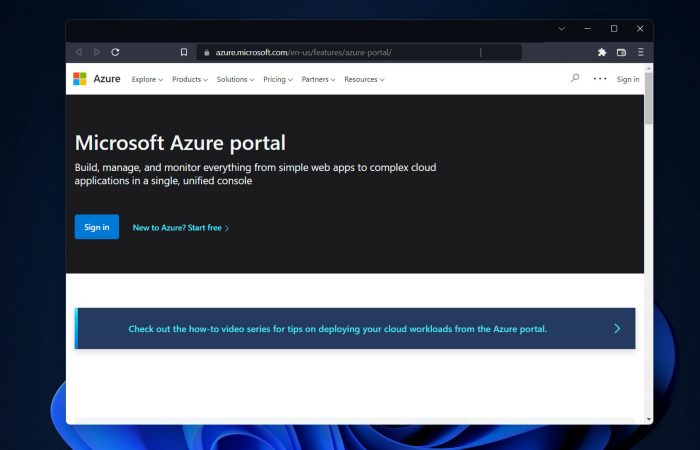Open the extensions puzzle-piece icon
Viewport: 700px width, 450px height.
[x=602, y=52]
